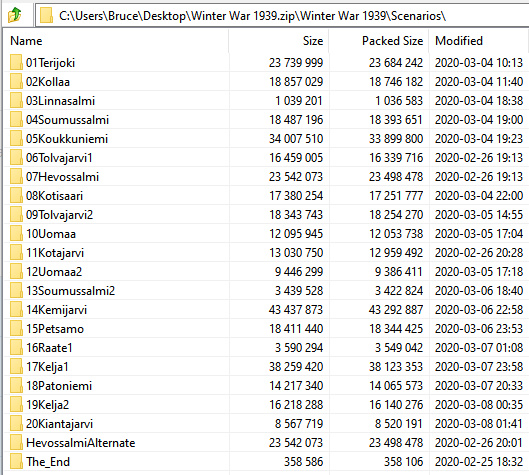Select the 04Soumussalmi folder entry

[266, 119]
